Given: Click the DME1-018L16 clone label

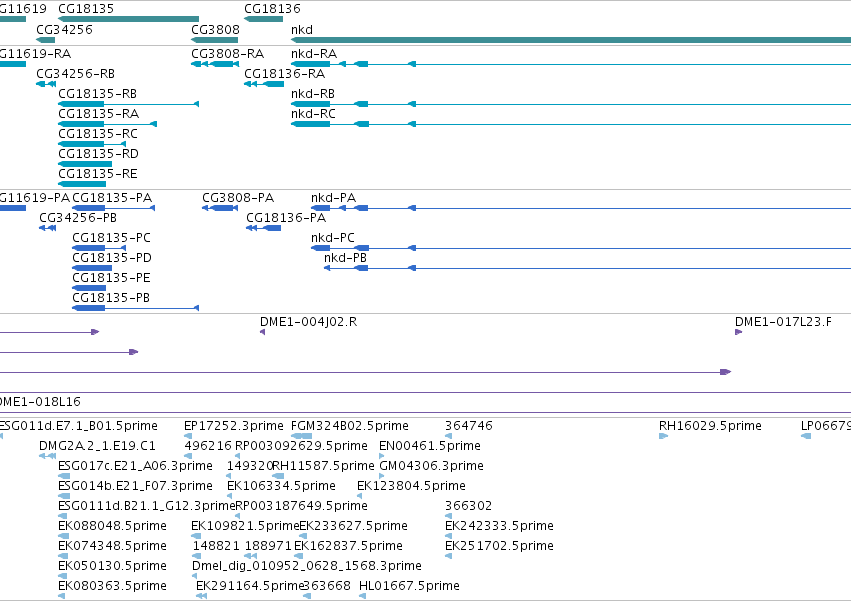Looking at the screenshot, I should 39,402.
